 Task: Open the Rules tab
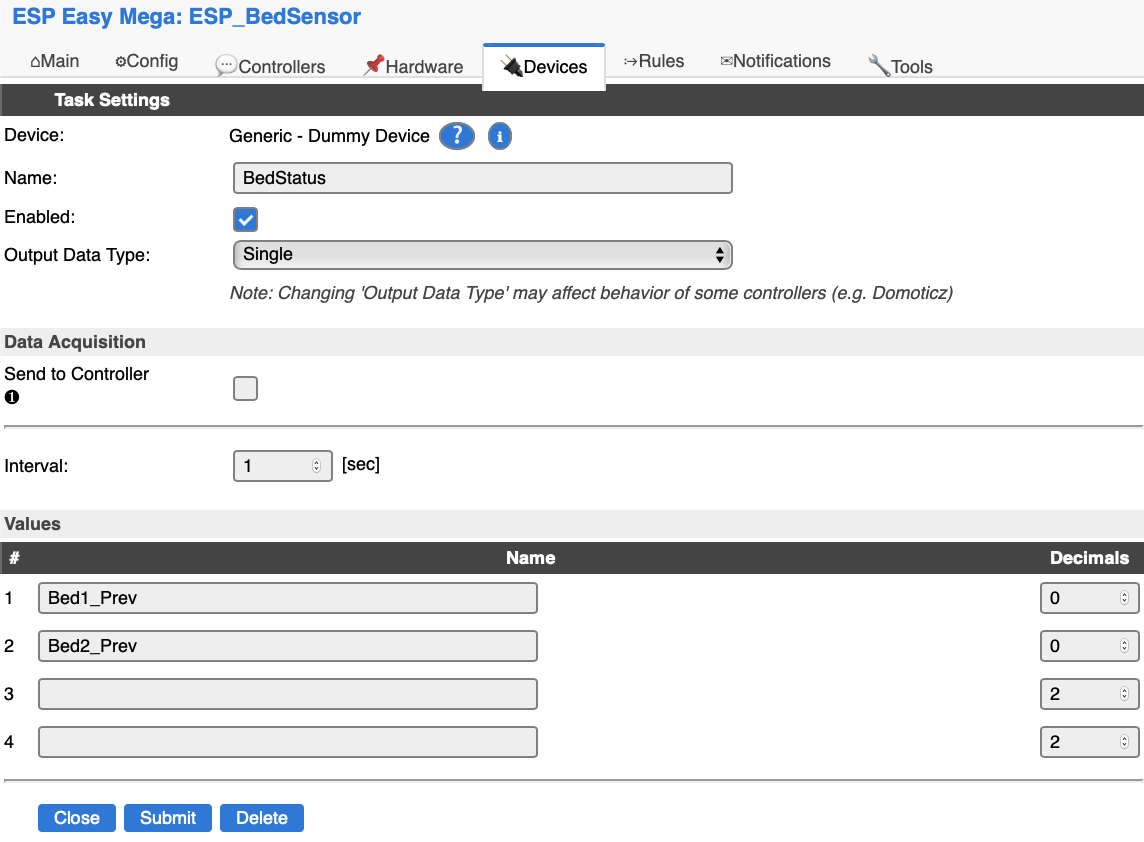coord(654,61)
